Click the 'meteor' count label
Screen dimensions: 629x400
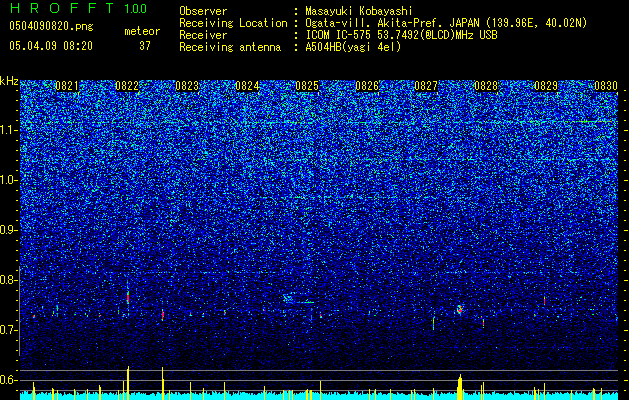(x=142, y=31)
